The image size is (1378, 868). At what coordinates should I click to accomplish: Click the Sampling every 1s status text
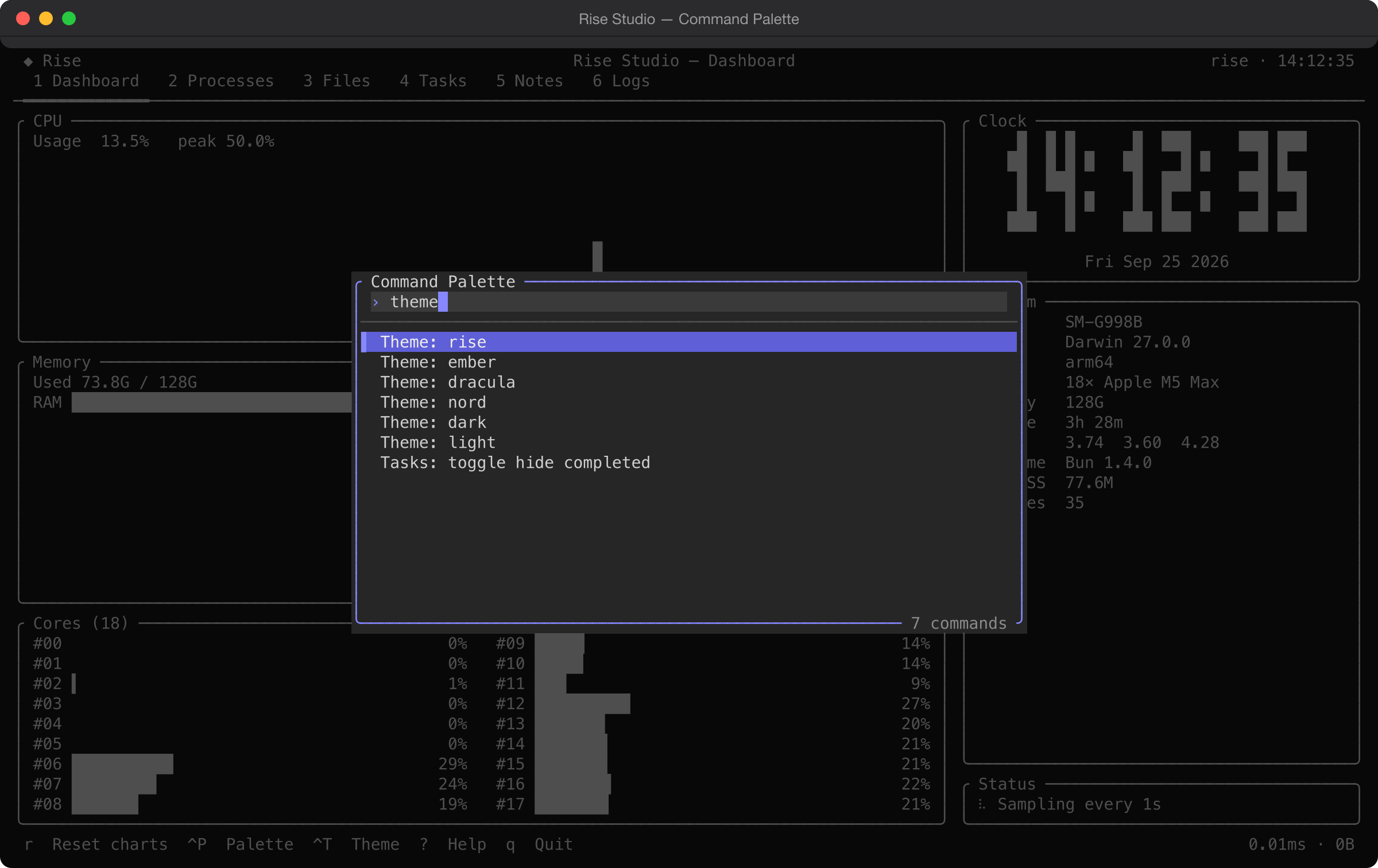(1079, 804)
